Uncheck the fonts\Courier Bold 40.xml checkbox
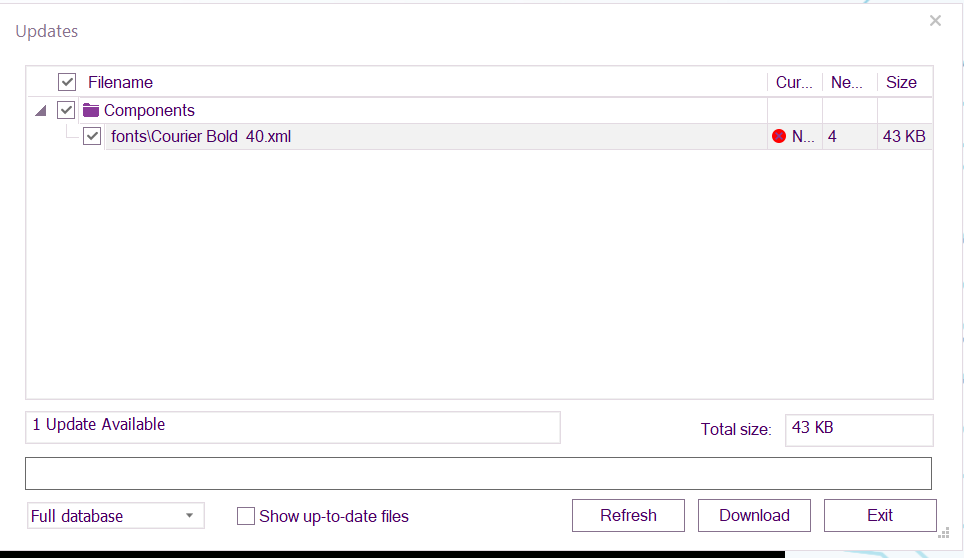Screen dimensions: 964x558 pyautogui.click(x=92, y=136)
